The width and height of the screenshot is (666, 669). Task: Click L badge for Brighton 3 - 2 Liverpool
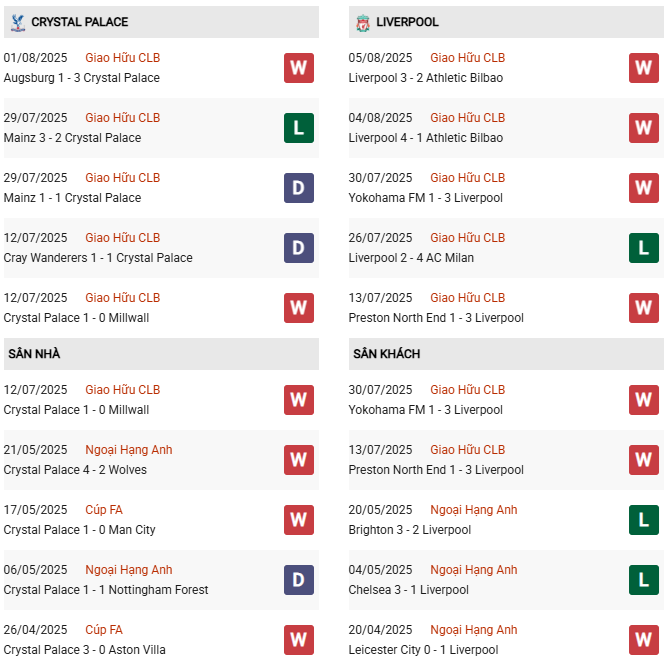pos(643,520)
